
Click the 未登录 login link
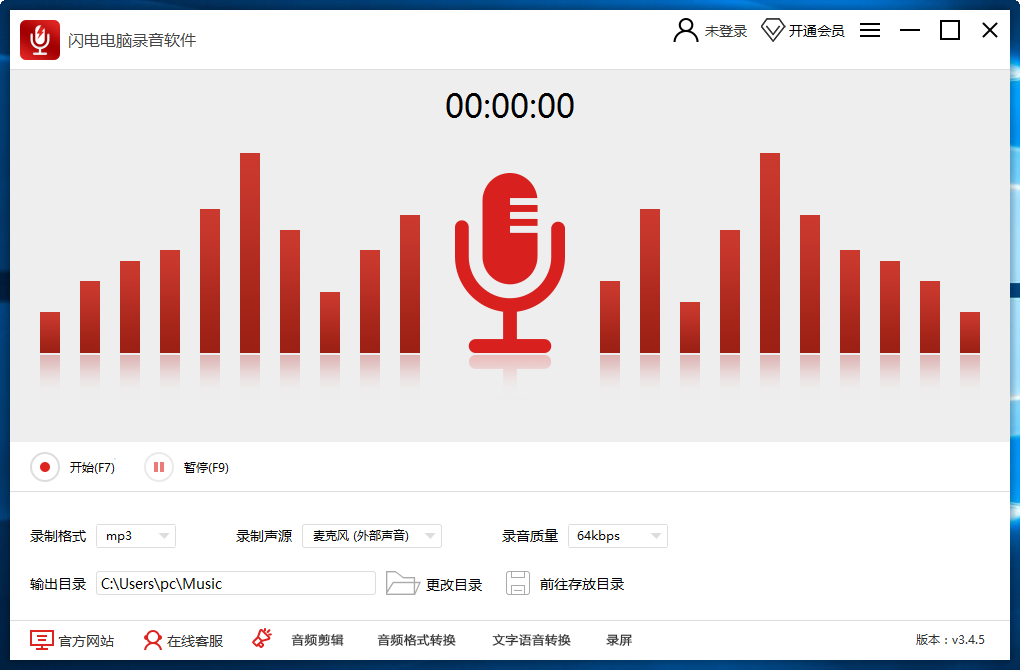[726, 30]
